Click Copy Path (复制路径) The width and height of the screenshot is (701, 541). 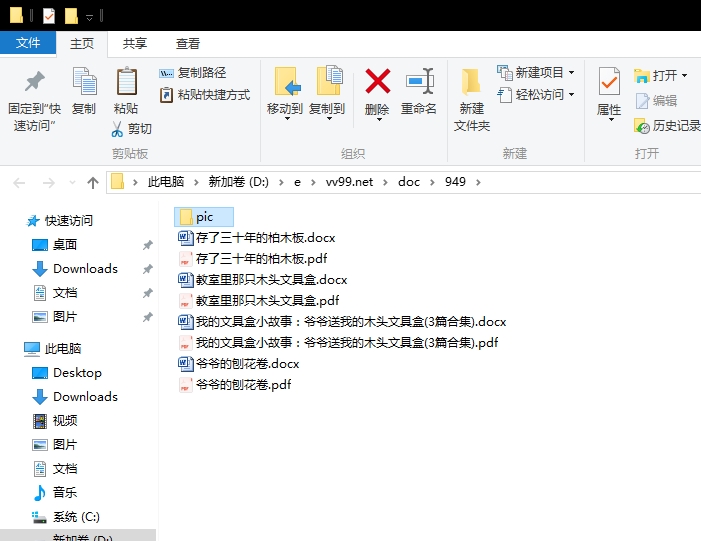pyautogui.click(x=193, y=72)
